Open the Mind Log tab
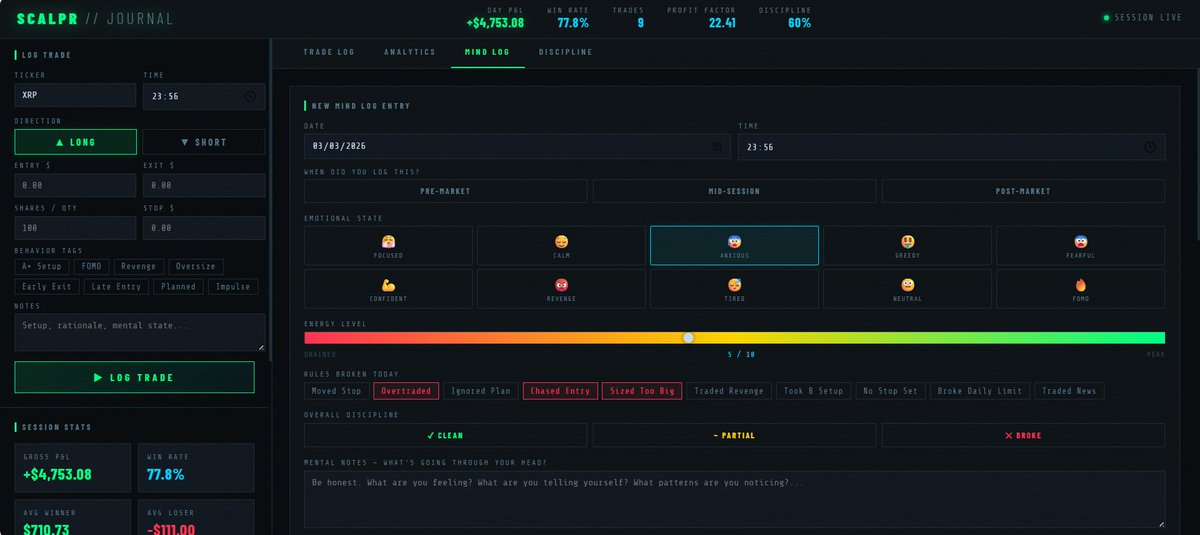1200x535 pixels. click(x=488, y=52)
